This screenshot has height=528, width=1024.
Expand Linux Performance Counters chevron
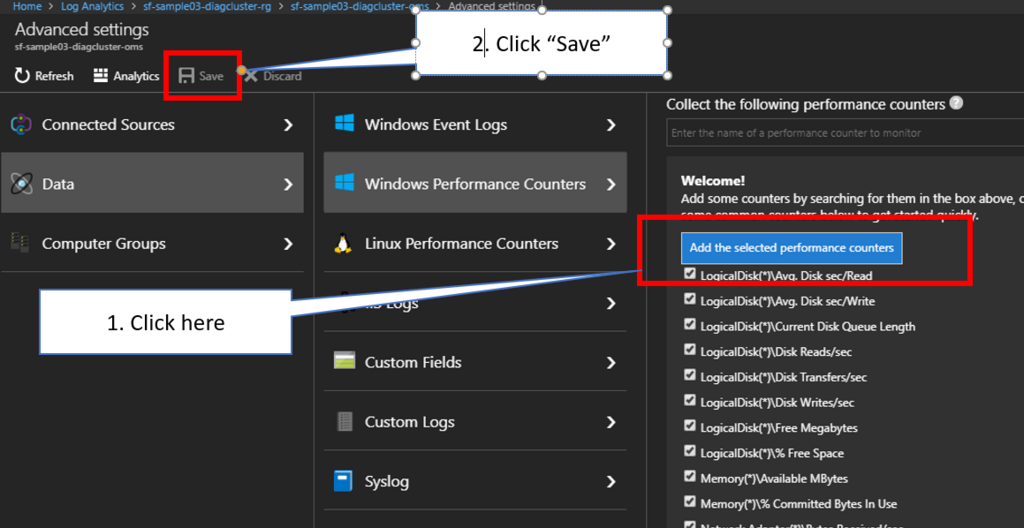(x=611, y=244)
